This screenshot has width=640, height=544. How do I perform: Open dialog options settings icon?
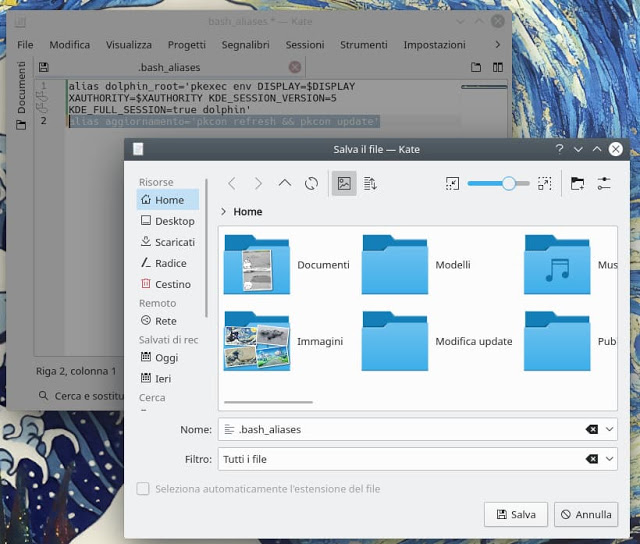[x=604, y=184]
